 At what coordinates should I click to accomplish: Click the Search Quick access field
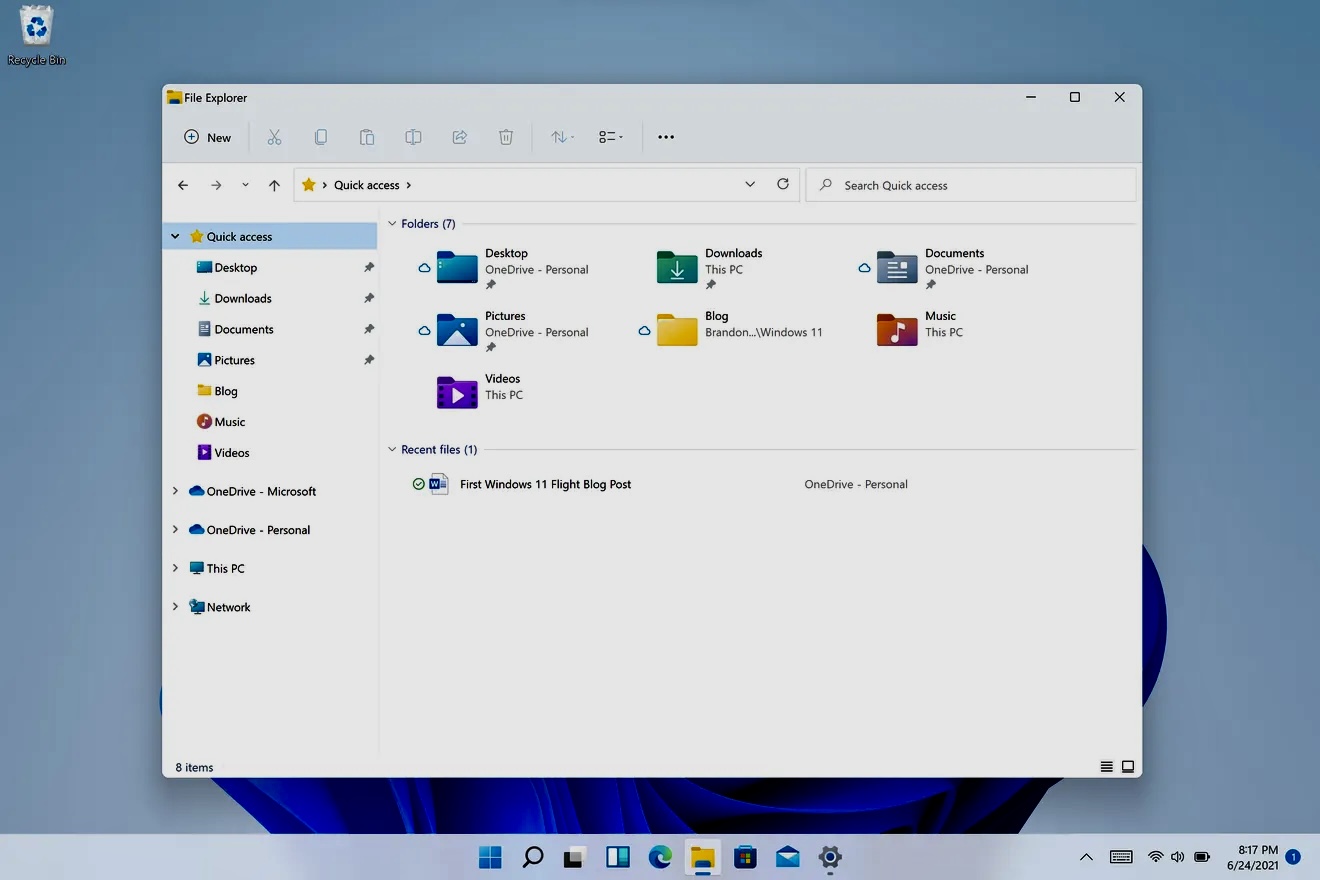coord(971,185)
